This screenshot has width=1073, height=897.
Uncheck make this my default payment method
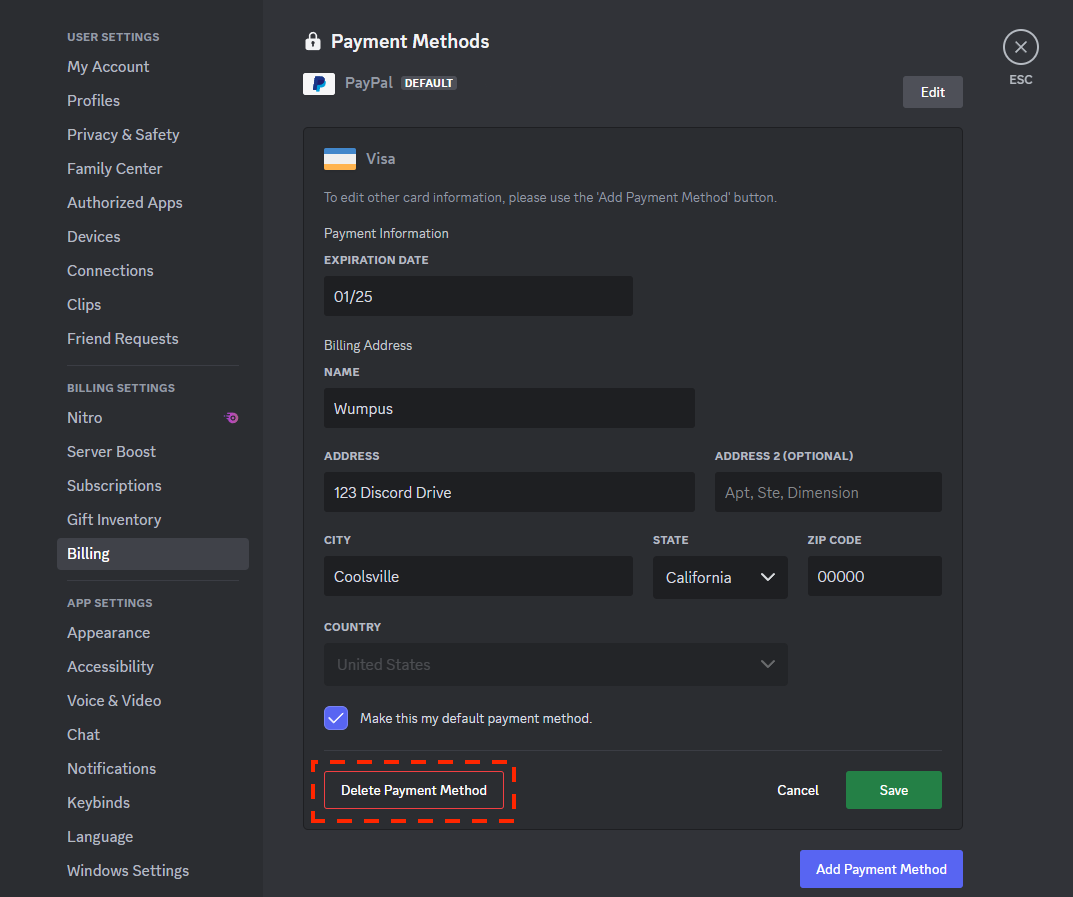335,717
